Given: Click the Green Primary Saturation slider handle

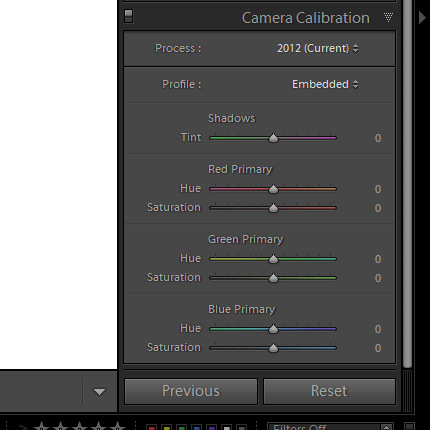Looking at the screenshot, I should 273,278.
